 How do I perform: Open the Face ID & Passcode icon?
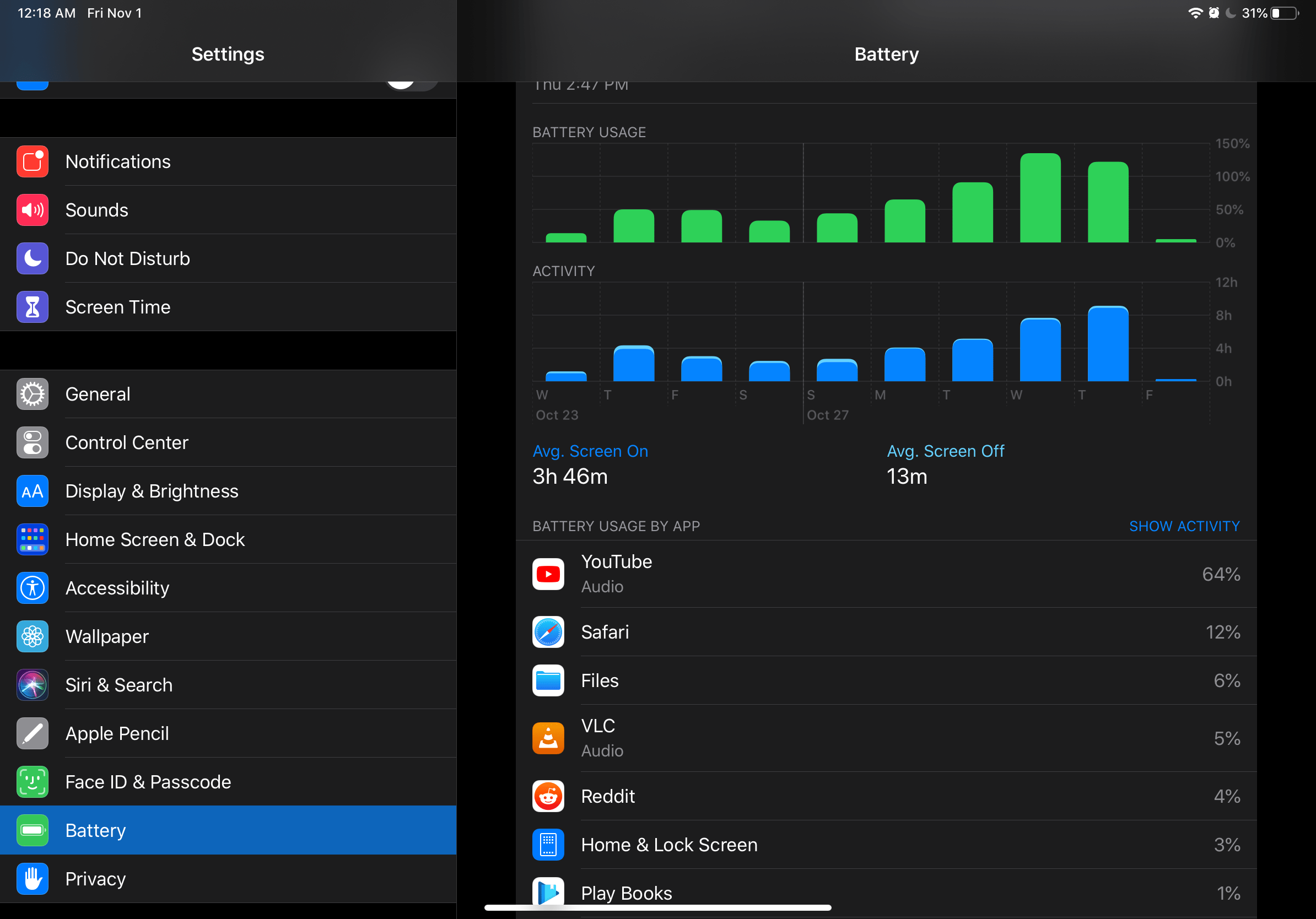click(x=33, y=782)
